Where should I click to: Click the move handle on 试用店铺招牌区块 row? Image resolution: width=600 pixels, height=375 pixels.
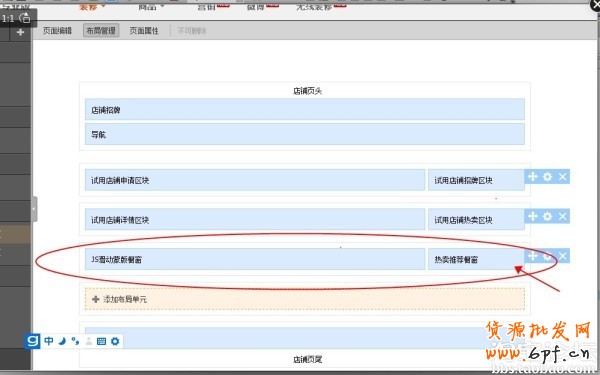(x=532, y=176)
